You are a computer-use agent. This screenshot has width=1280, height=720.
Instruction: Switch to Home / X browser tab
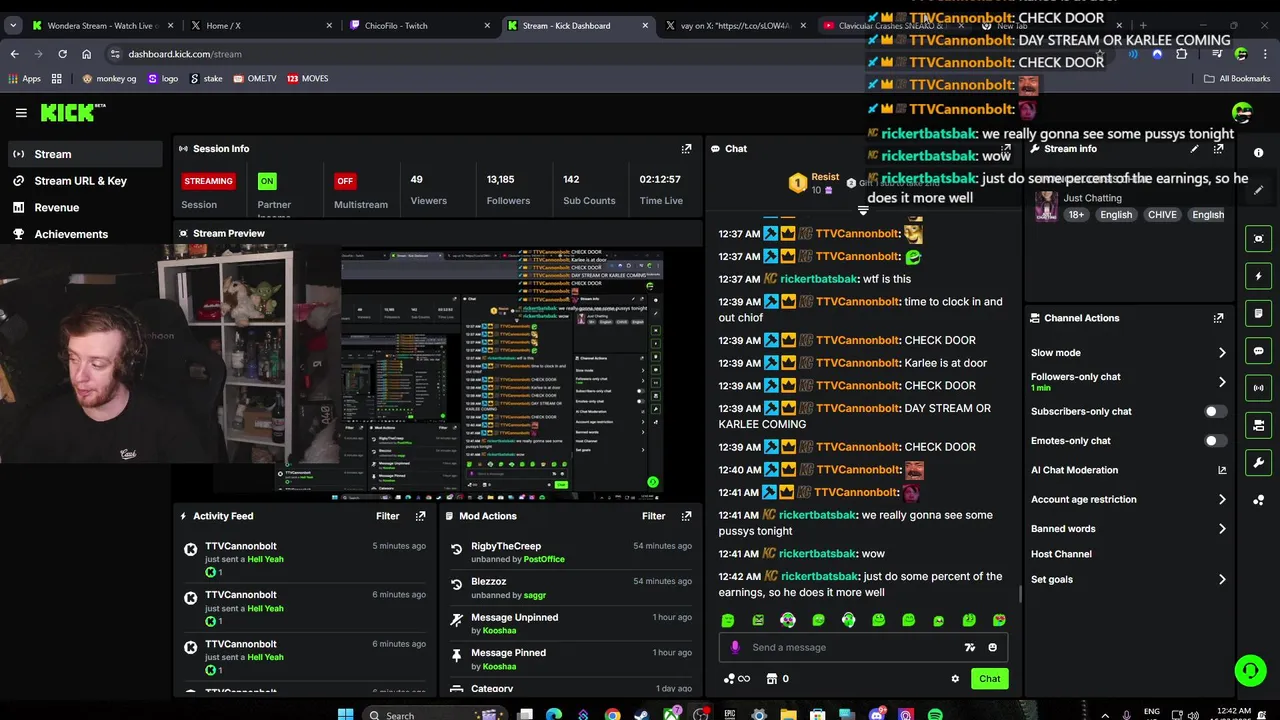260,25
